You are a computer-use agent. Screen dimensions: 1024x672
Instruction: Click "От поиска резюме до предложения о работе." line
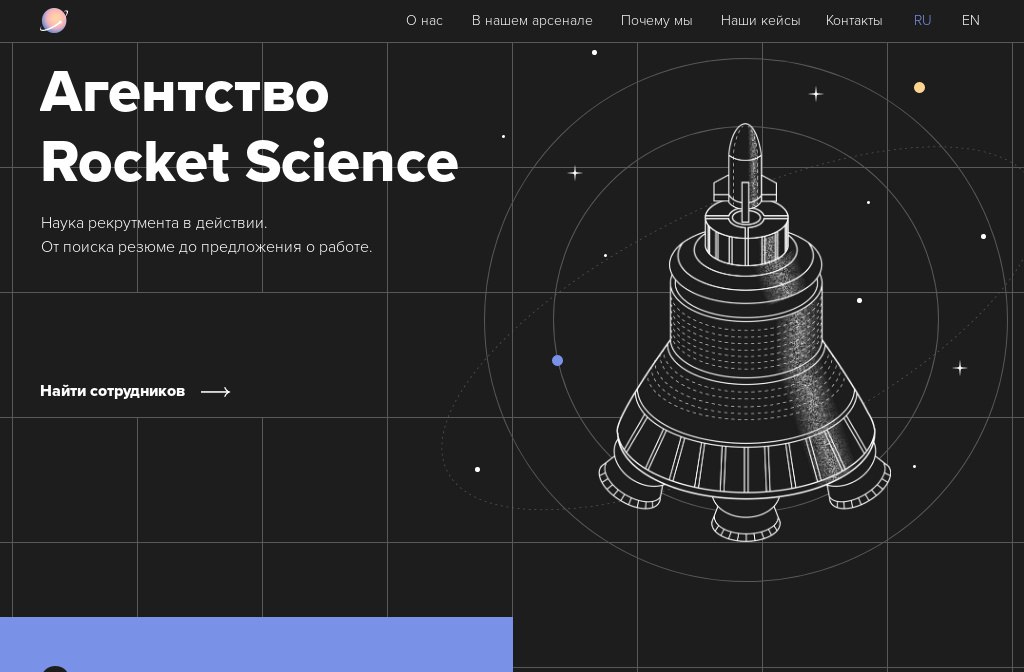click(x=206, y=248)
